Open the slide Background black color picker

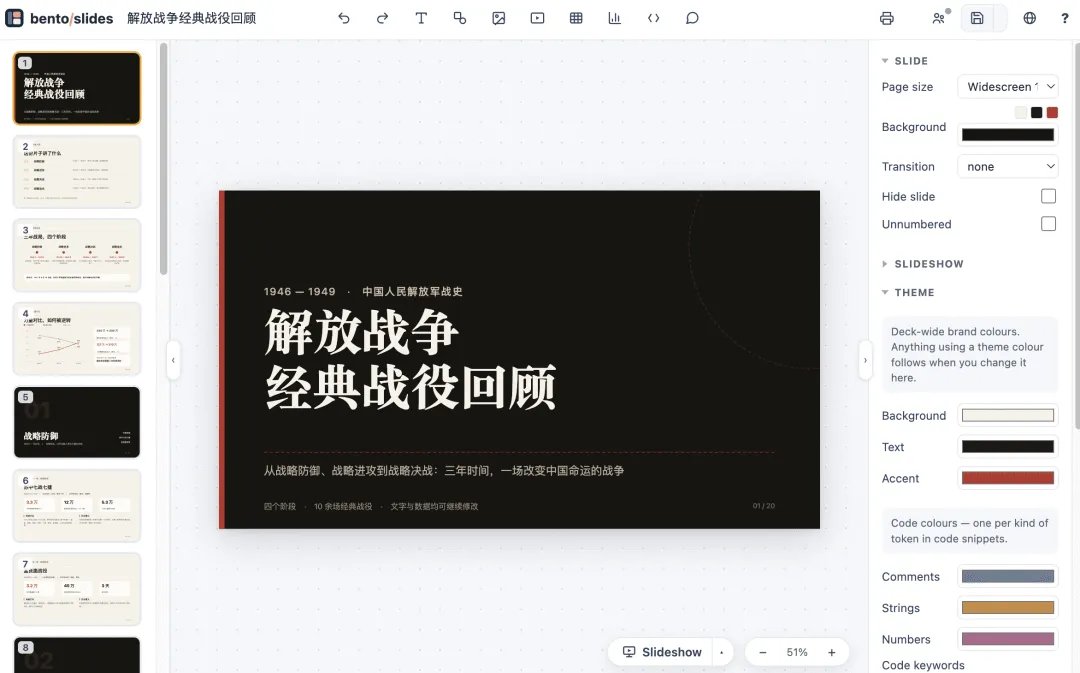pos(1008,134)
